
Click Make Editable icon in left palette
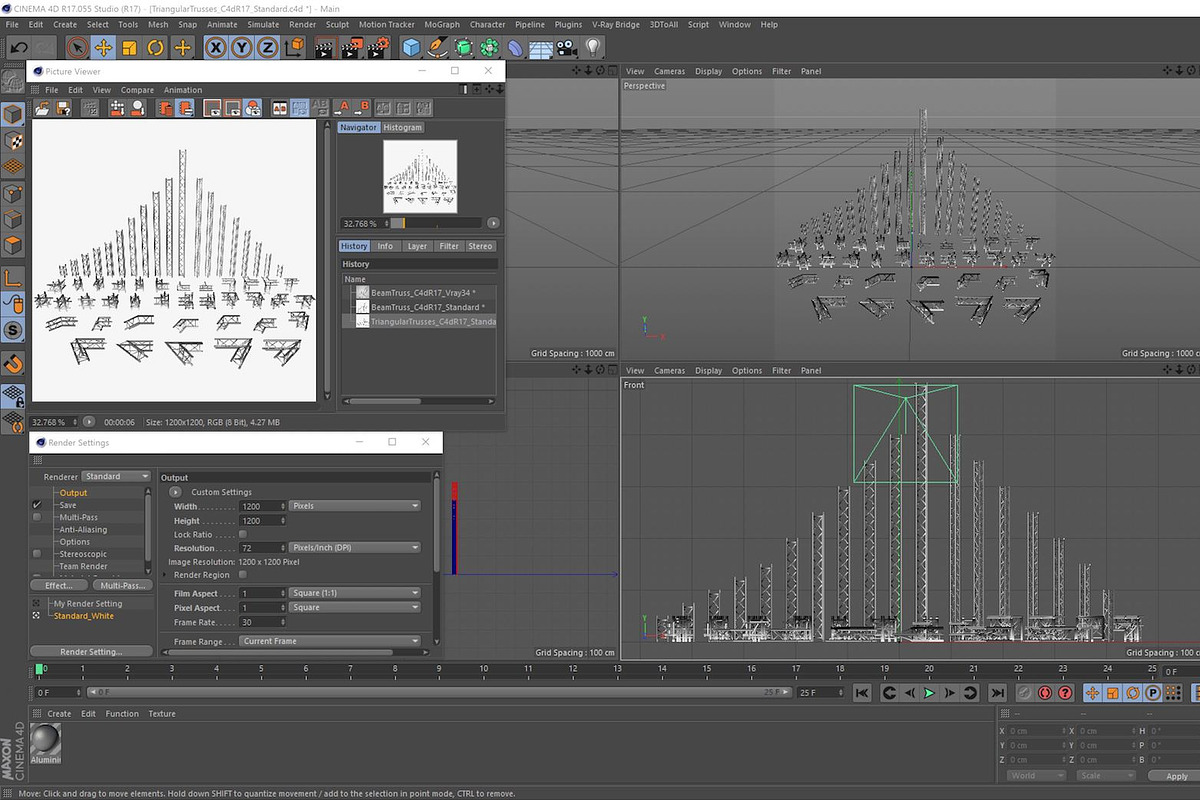(x=13, y=83)
